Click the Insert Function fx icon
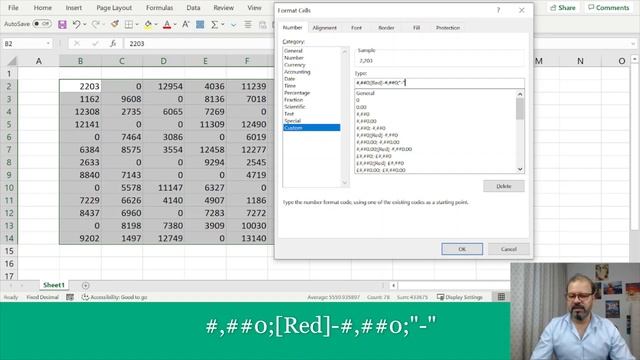This screenshot has width=640, height=360. coord(113,43)
